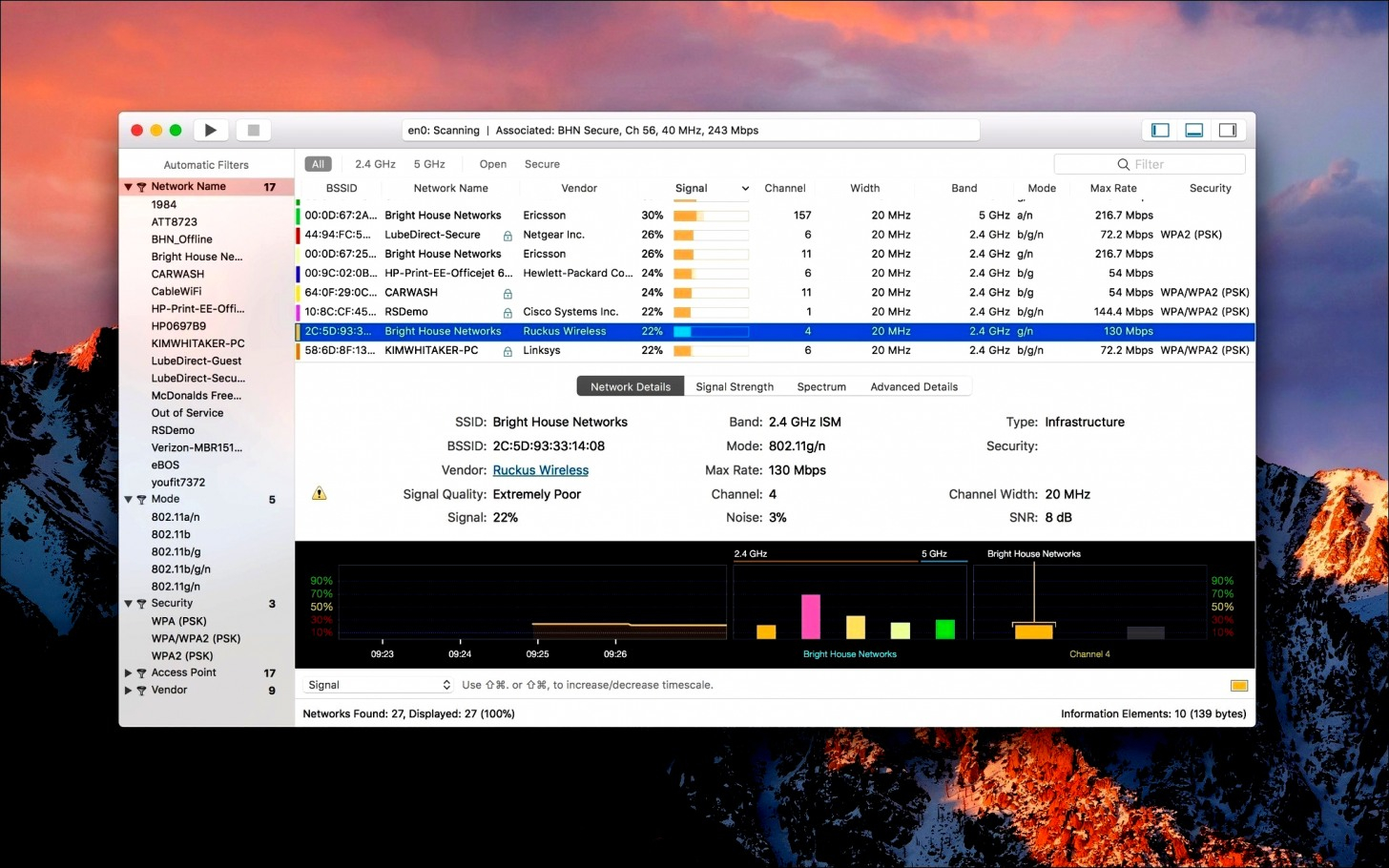The width and height of the screenshot is (1389, 868).
Task: Toggle the bottom panel layout icon
Action: (1193, 131)
